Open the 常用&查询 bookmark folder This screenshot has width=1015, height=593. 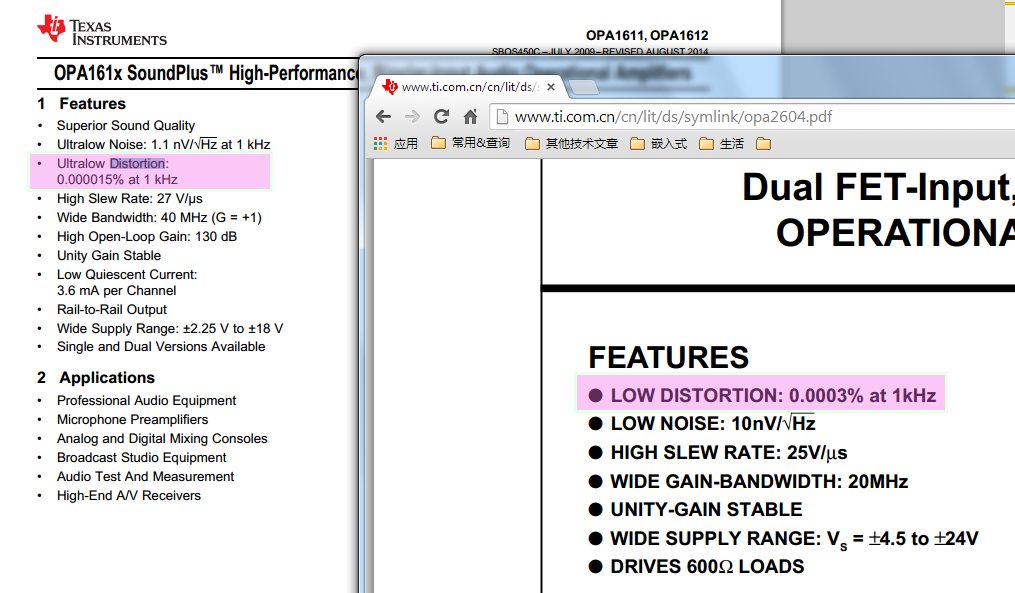point(471,144)
